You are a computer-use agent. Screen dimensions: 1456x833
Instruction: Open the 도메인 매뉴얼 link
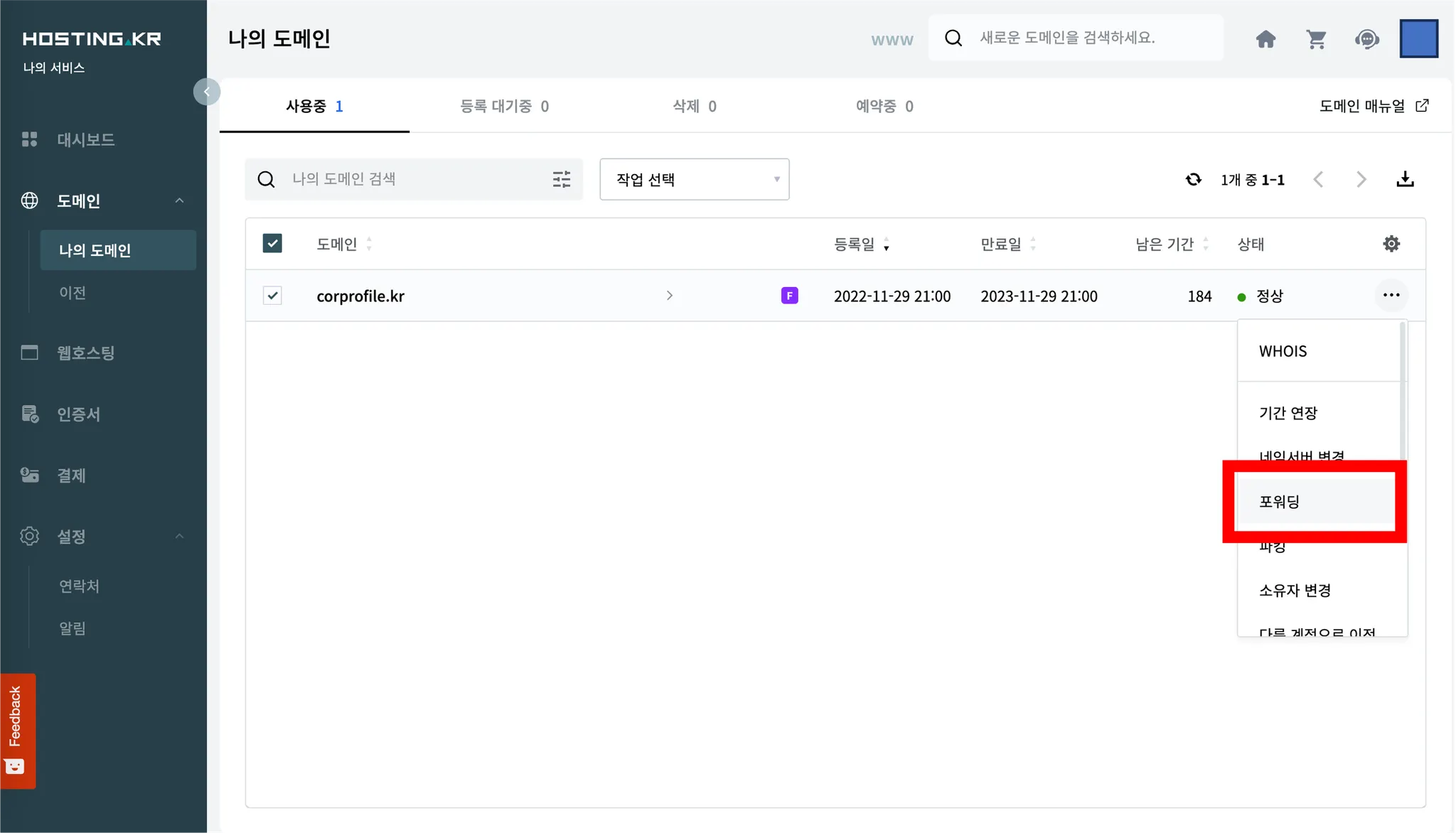(x=1373, y=106)
